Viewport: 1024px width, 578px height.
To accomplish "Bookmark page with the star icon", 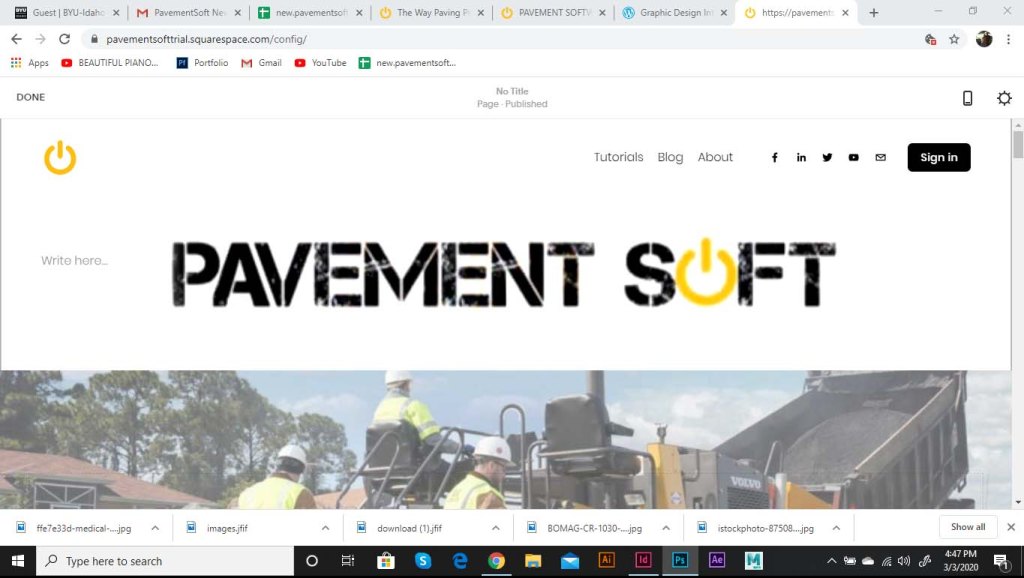I will pyautogui.click(x=954, y=39).
